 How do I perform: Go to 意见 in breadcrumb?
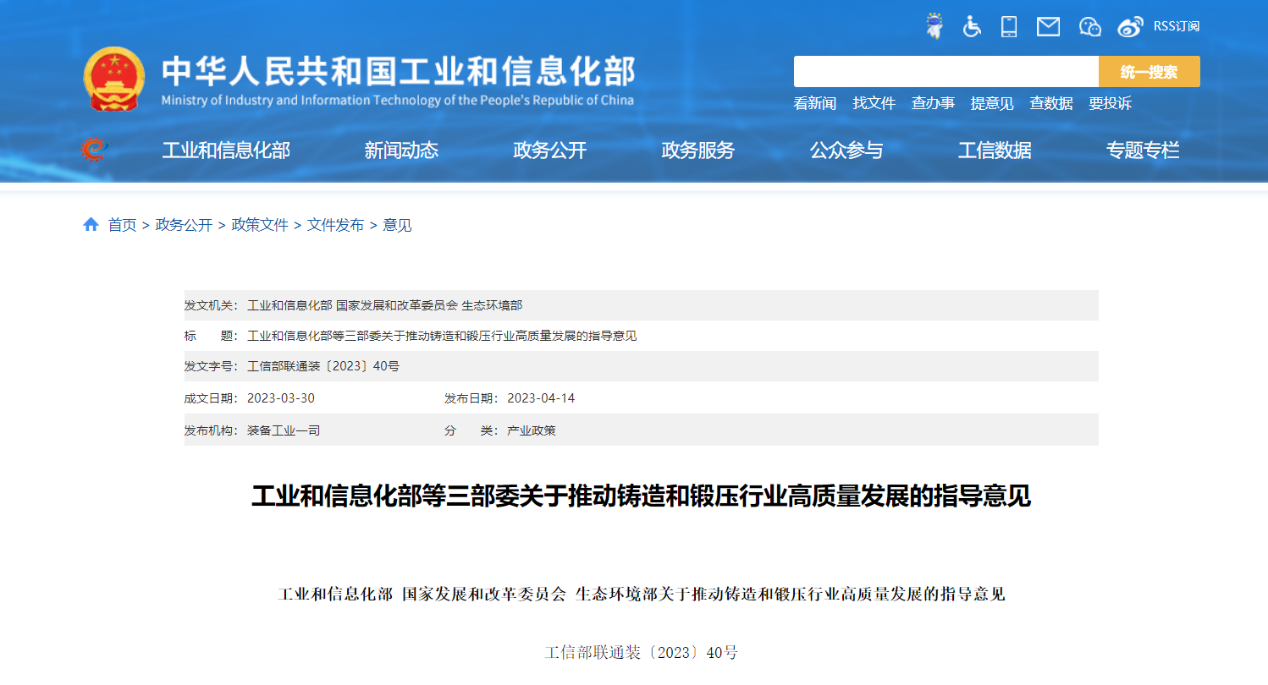(397, 225)
